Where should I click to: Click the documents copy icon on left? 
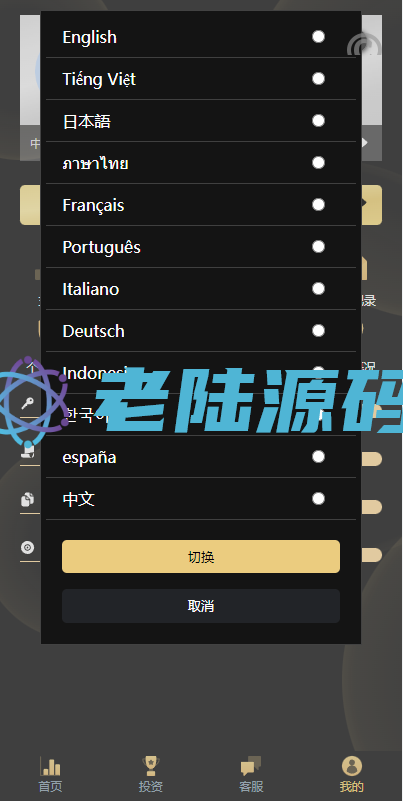pos(28,499)
